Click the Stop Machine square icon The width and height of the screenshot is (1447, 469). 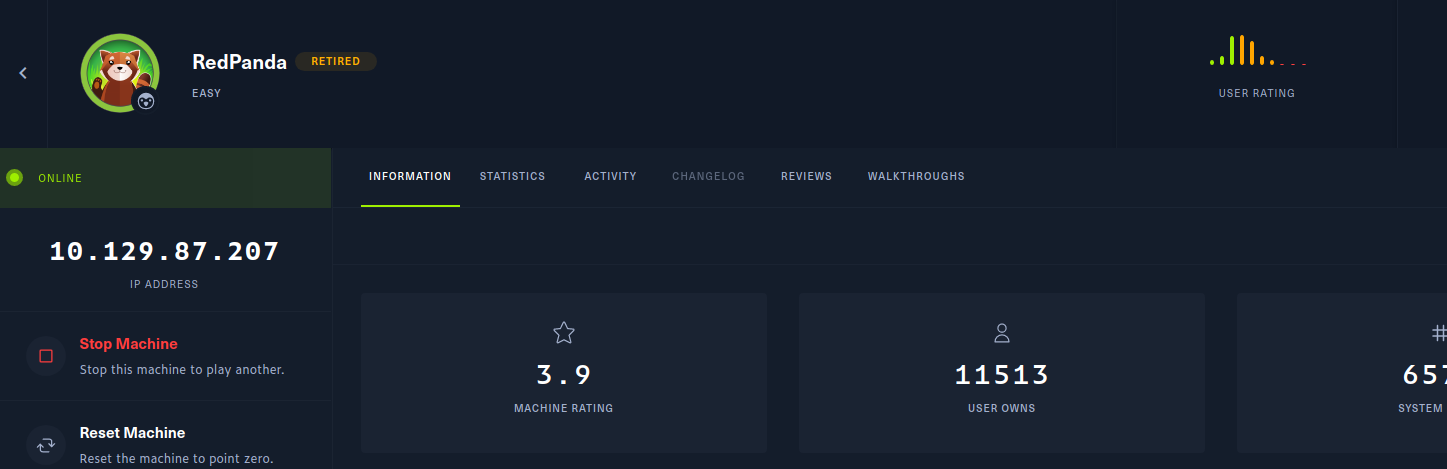coord(46,356)
